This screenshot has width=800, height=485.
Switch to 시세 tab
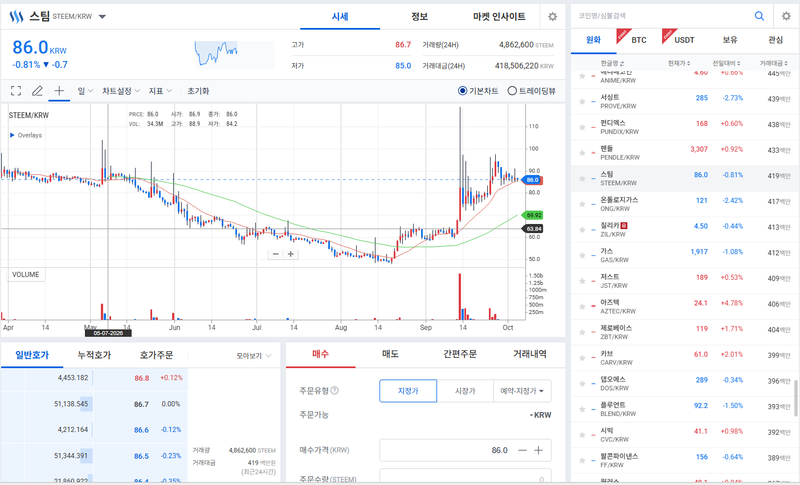tap(340, 17)
